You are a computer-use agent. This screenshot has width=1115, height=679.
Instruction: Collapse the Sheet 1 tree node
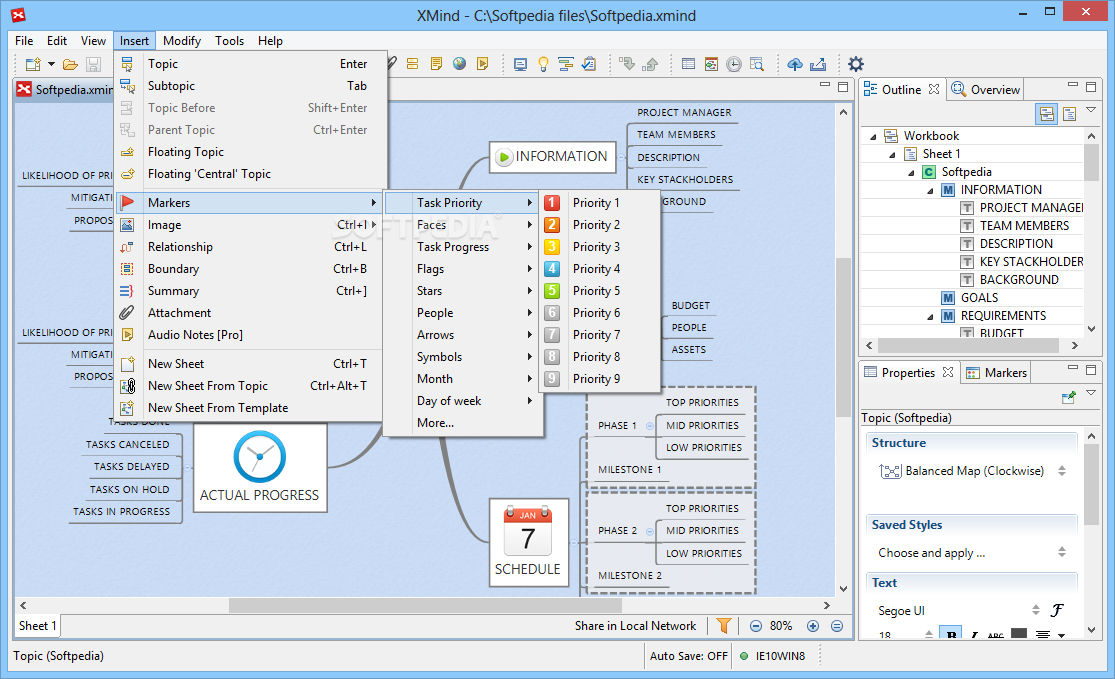tap(892, 154)
